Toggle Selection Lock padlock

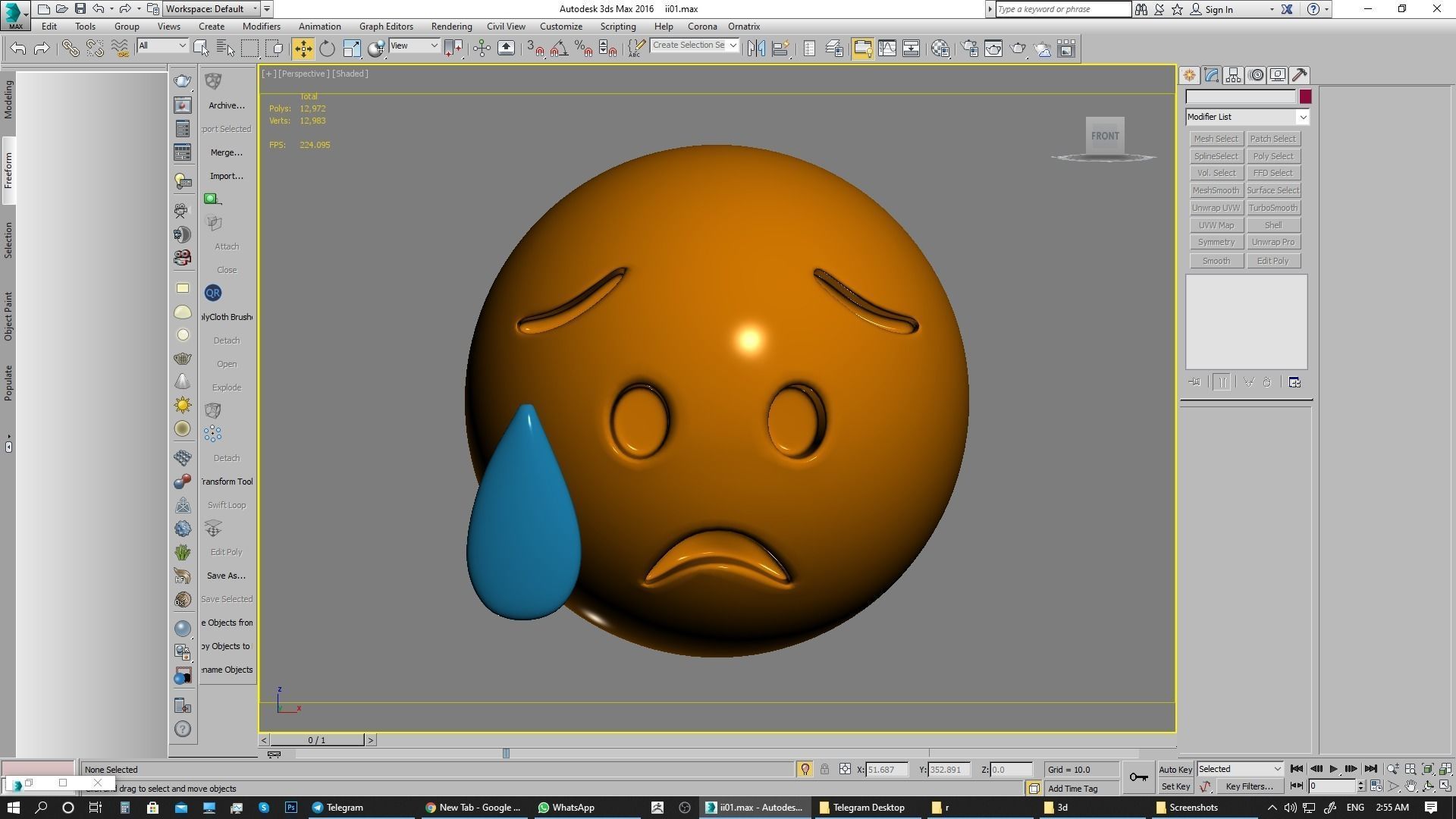pyautogui.click(x=824, y=769)
